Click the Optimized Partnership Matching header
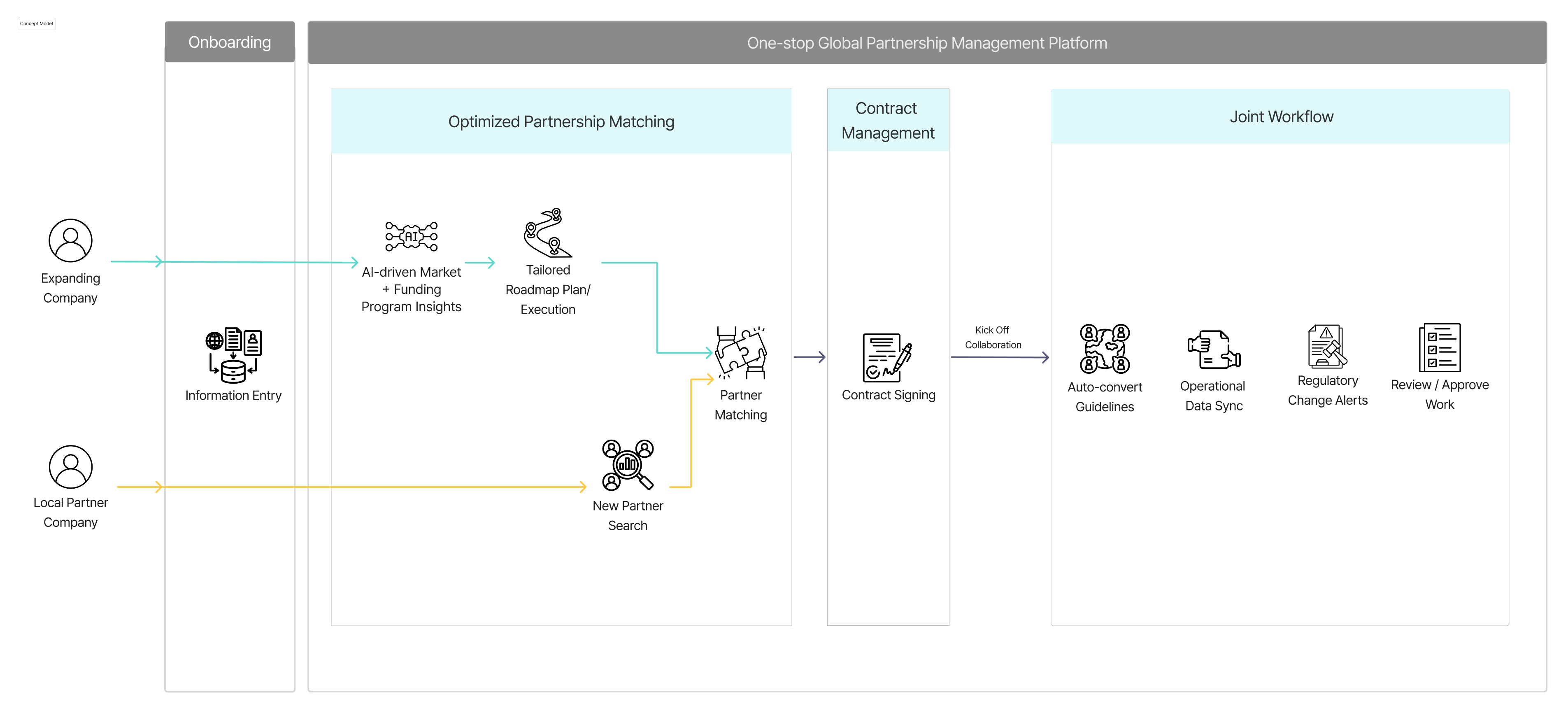Screen dimensions: 1568x713 pos(561,121)
